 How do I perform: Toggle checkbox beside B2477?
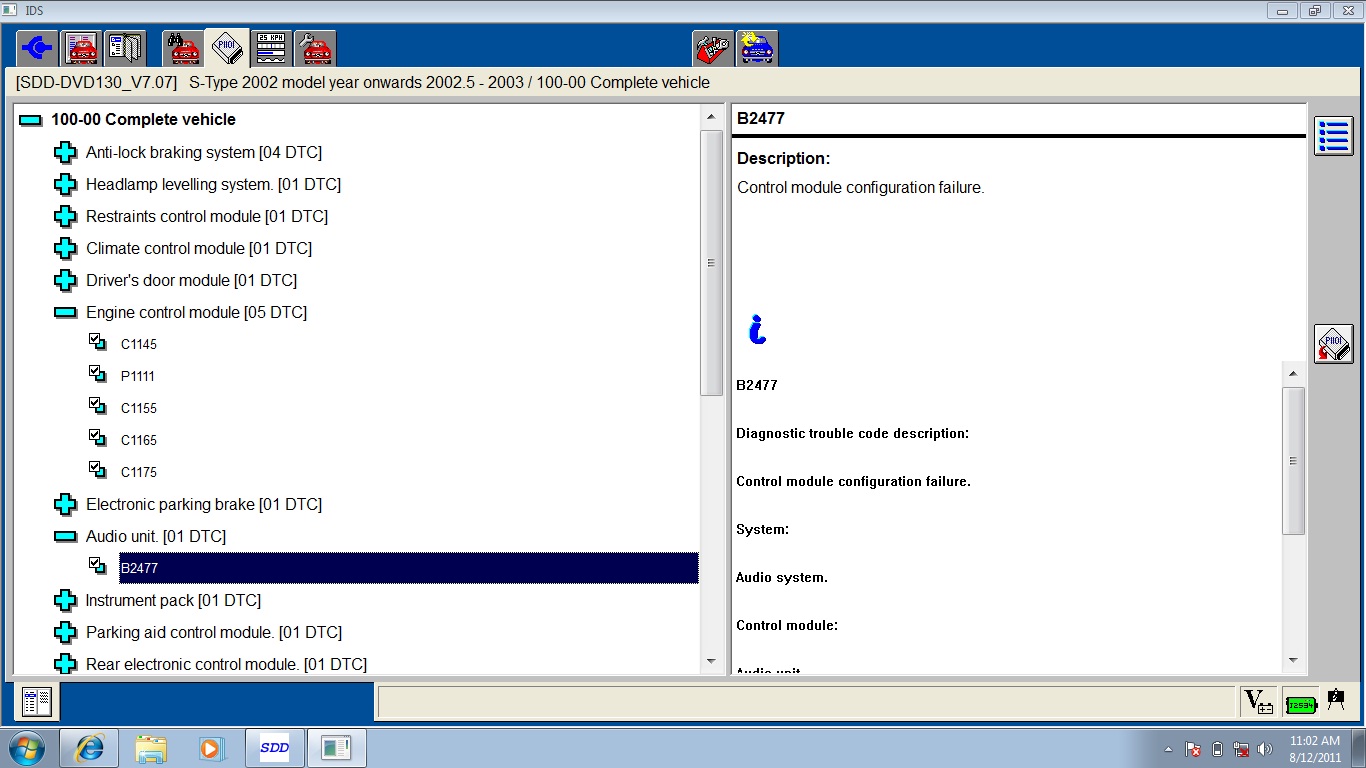(97, 566)
